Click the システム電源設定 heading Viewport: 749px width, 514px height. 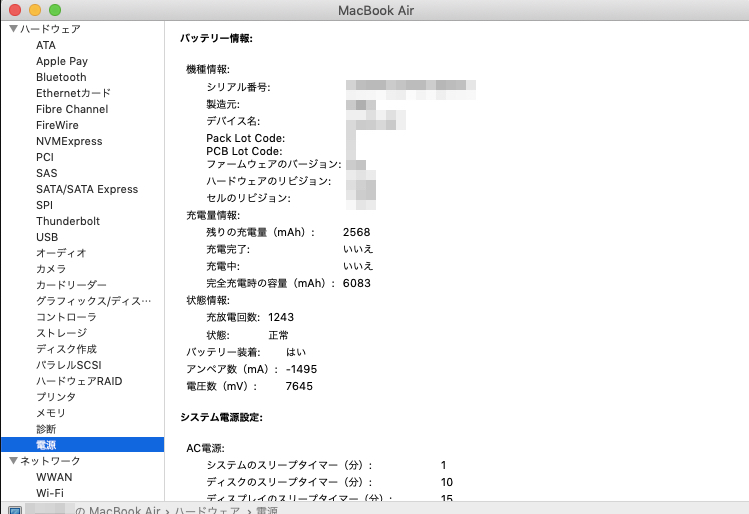pyautogui.click(x=222, y=417)
